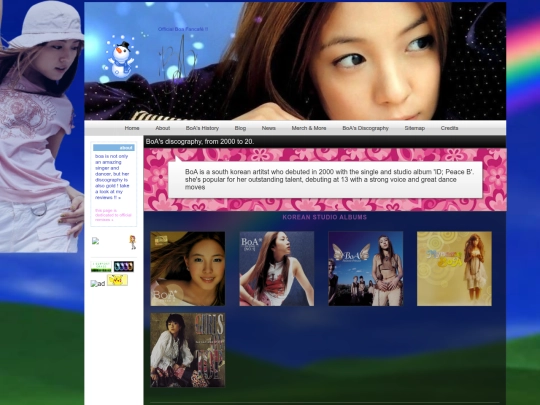540x405 pixels.
Task: Go to the About menu item
Action: click(163, 128)
